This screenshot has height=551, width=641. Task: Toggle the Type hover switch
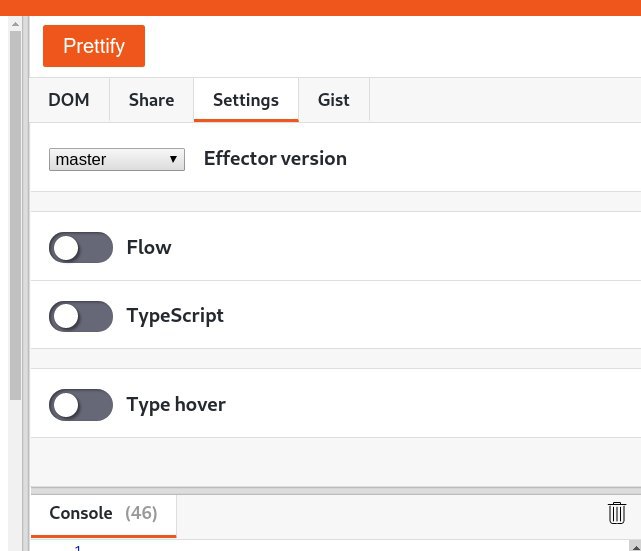[81, 405]
